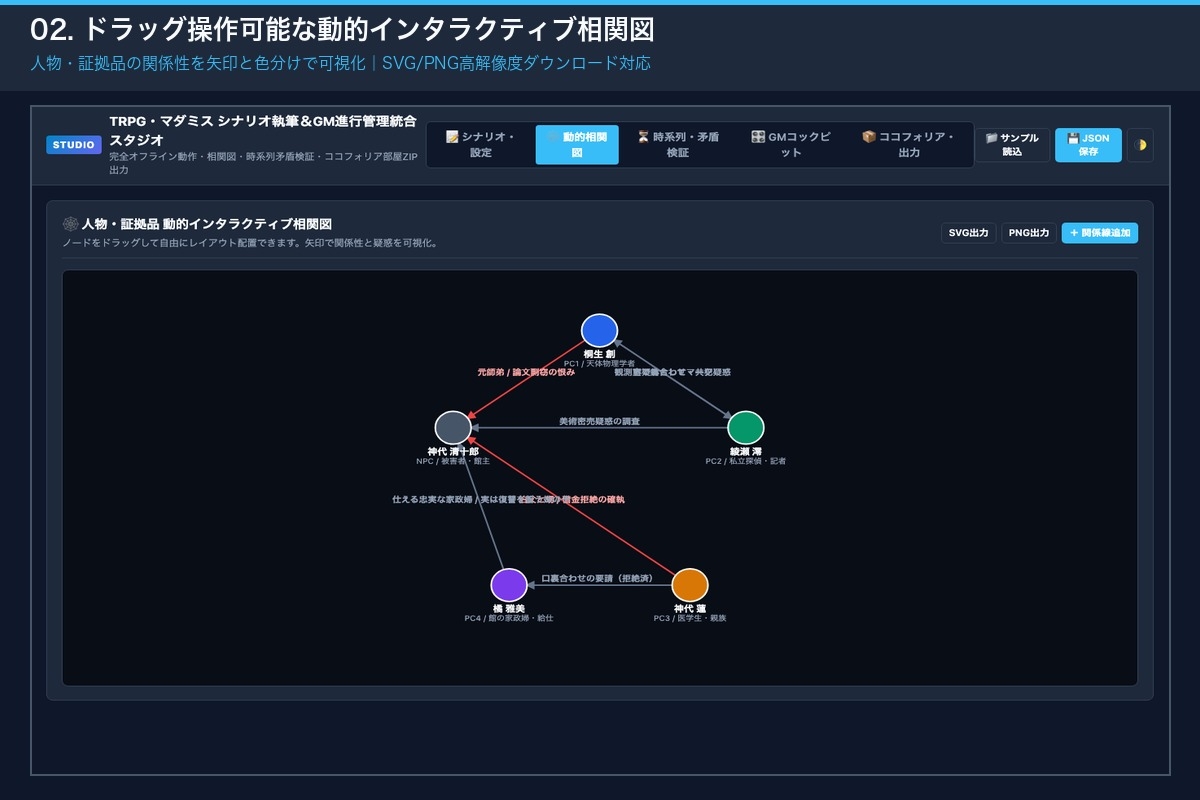Open the シナリオ・設定 tab

point(480,145)
